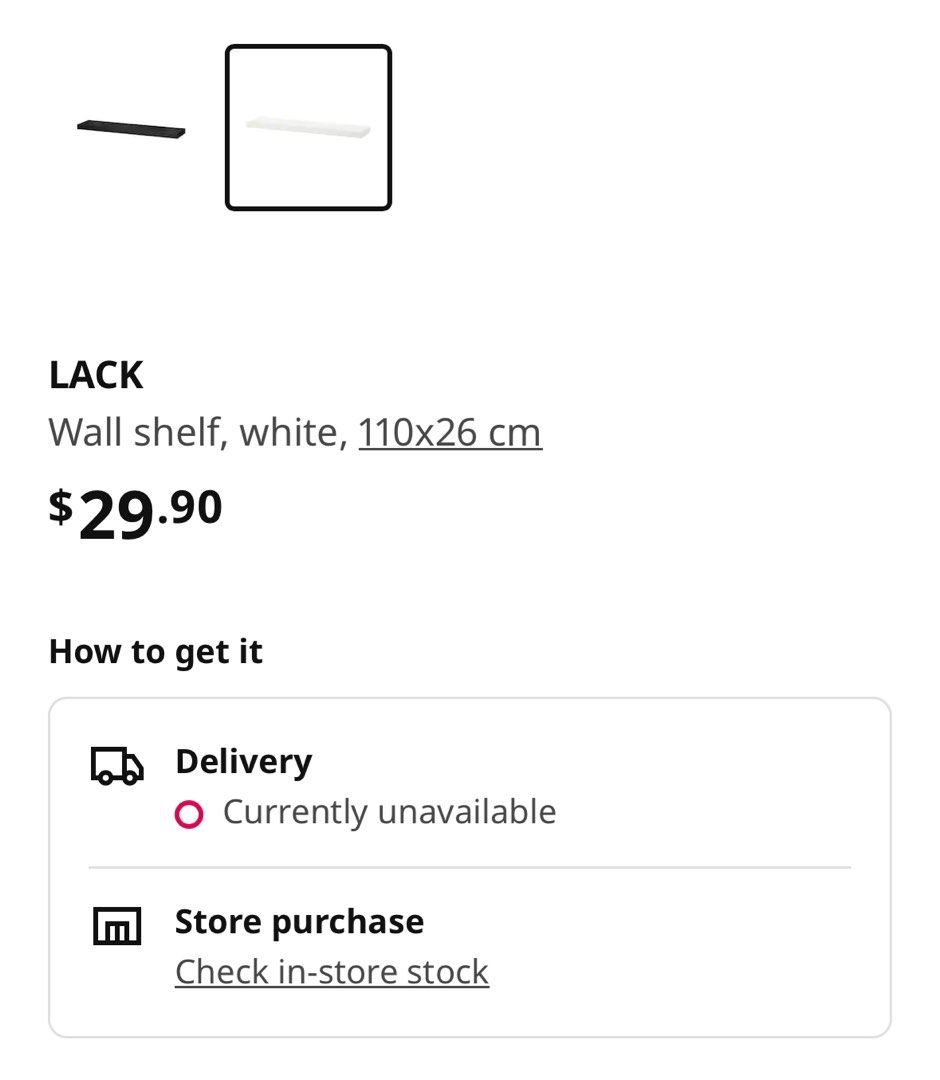The width and height of the screenshot is (940, 1080).
Task: Select the white LACK shelf variant
Action: point(308,126)
